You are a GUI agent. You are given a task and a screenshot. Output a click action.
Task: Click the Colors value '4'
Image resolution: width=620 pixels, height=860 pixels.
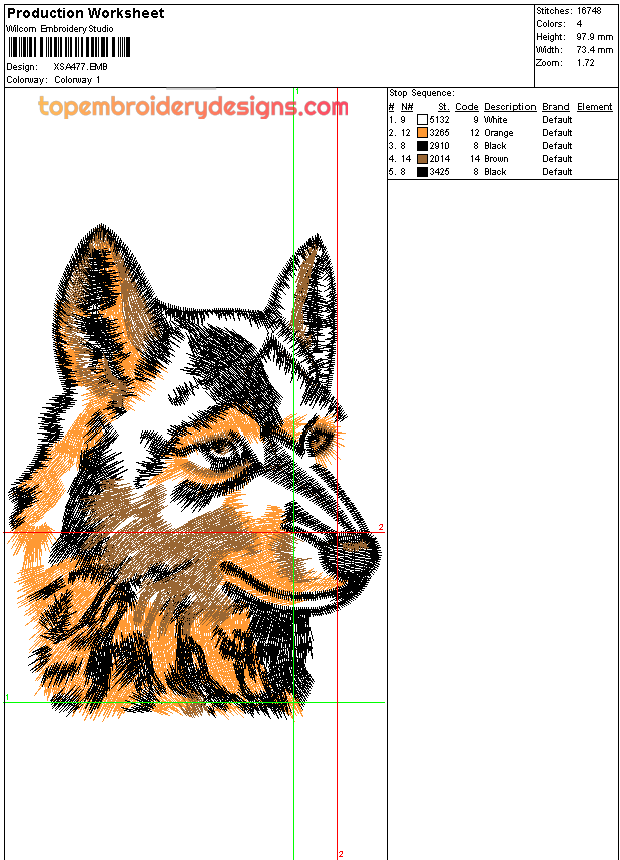click(579, 24)
